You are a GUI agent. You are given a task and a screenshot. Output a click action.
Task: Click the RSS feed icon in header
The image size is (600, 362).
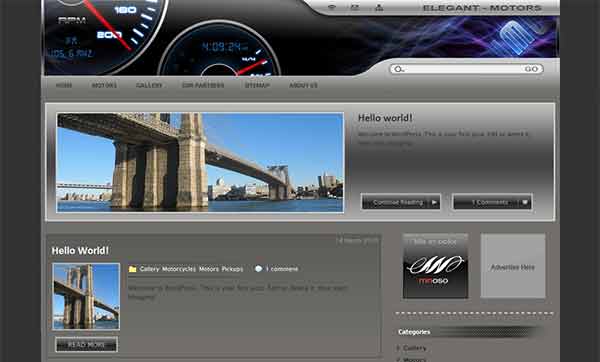332,7
